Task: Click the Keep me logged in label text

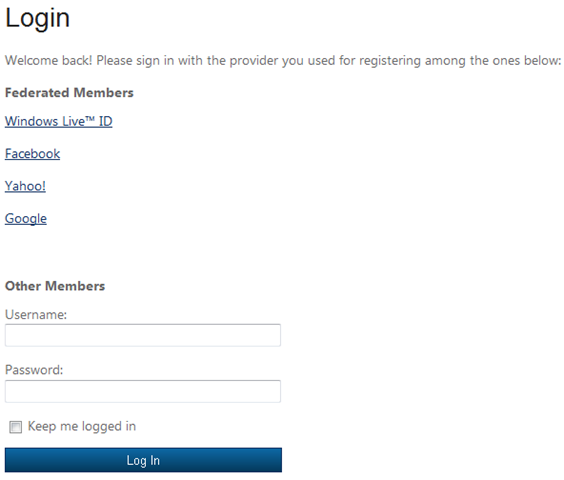Action: point(82,426)
